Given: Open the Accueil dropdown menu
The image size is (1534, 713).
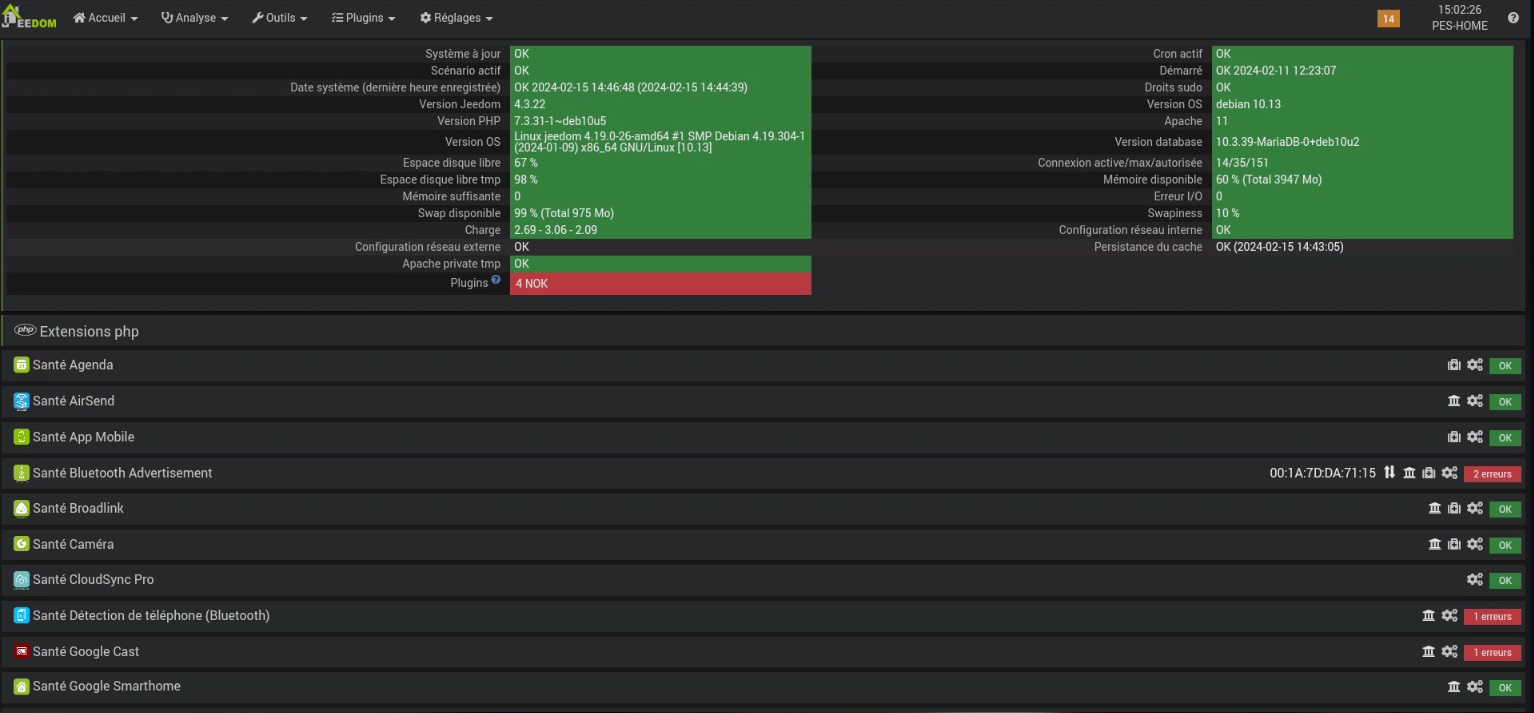Looking at the screenshot, I should tap(105, 18).
